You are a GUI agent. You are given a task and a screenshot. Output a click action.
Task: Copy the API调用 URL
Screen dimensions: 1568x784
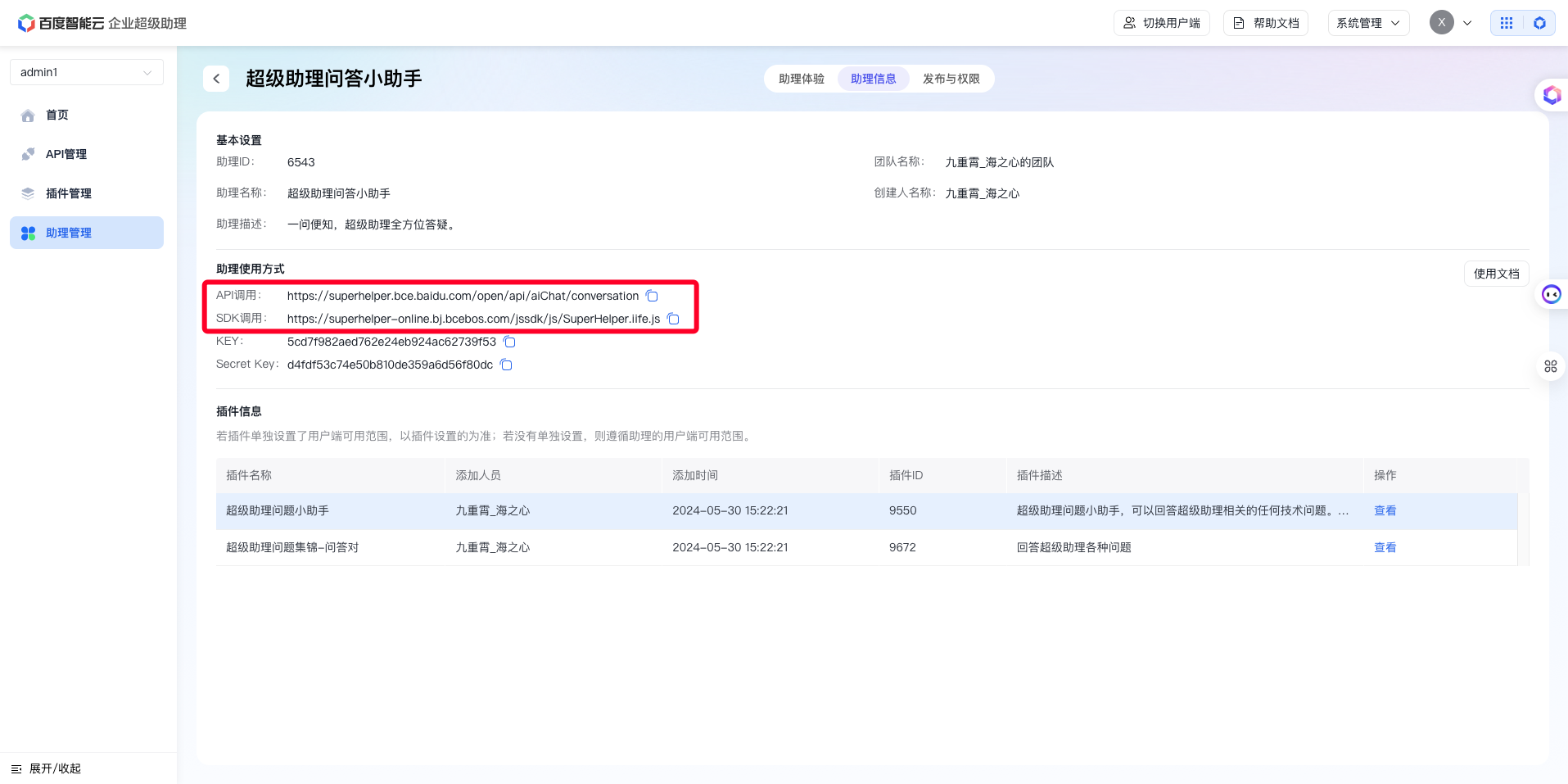[x=652, y=296]
